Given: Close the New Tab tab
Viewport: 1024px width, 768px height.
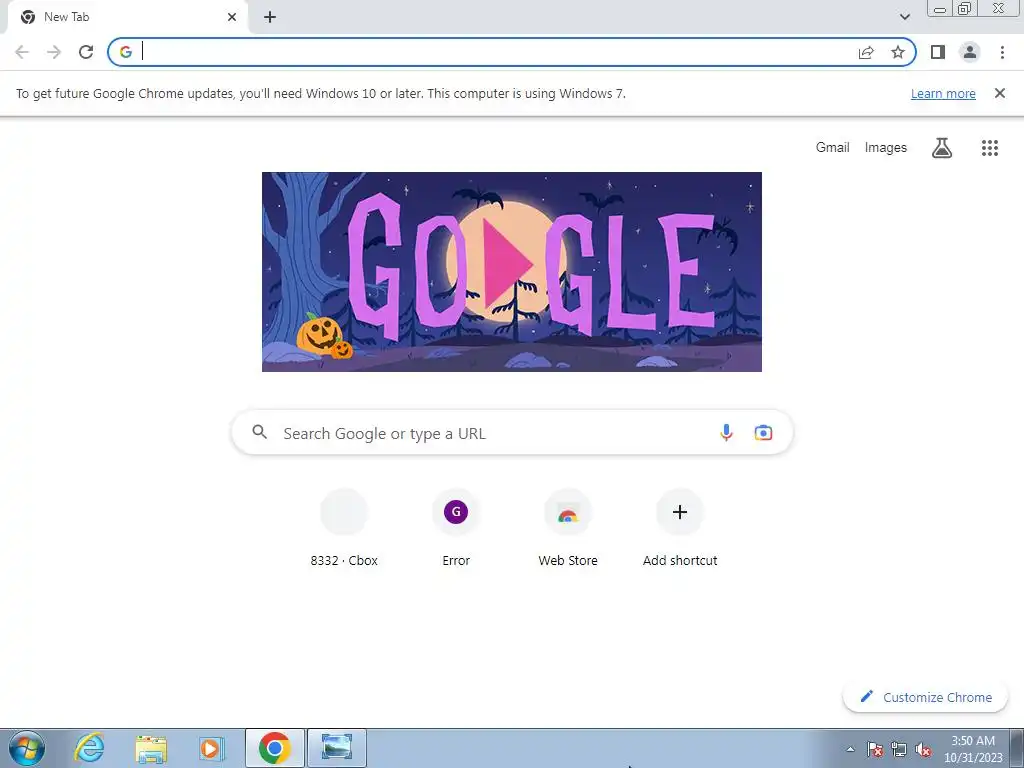Looking at the screenshot, I should click(x=232, y=17).
